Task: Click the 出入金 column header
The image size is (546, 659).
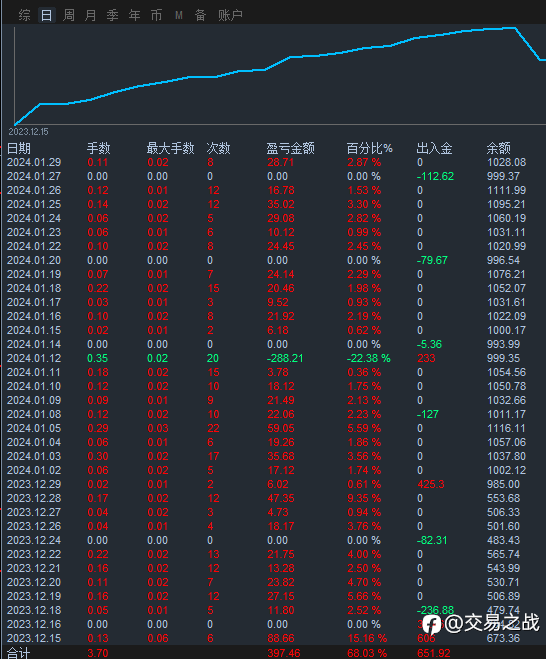Action: click(434, 148)
